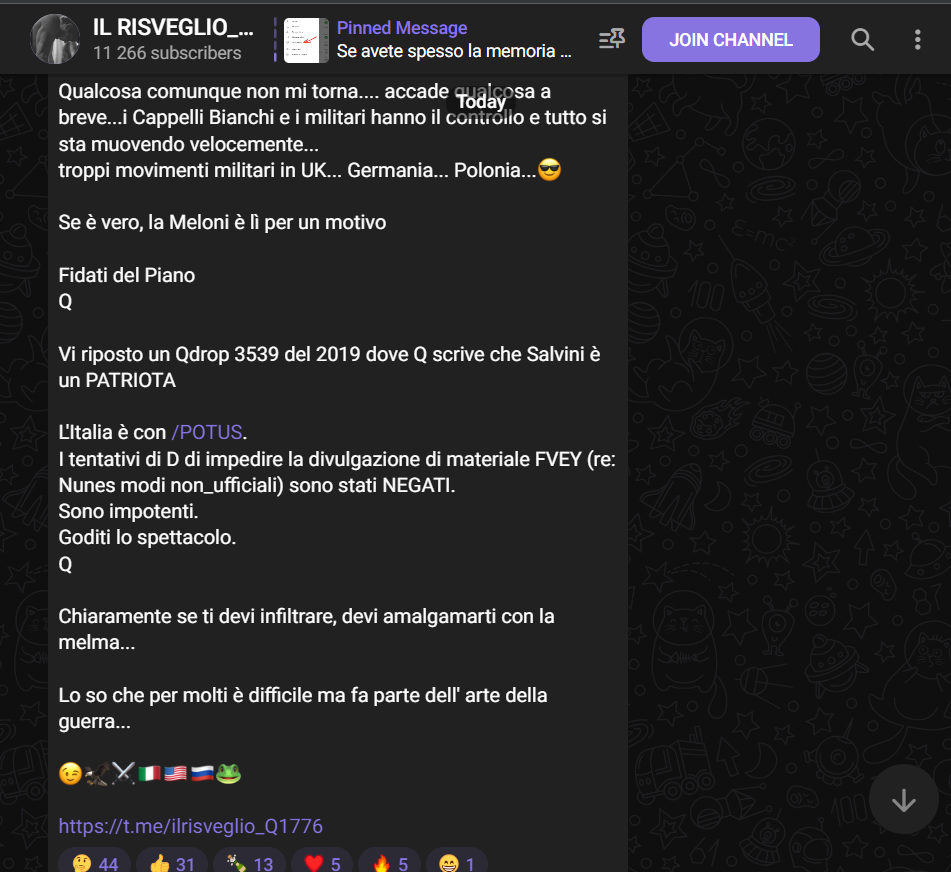Open the t.me/ilrisveglio_Q1776 link
Image resolution: width=951 pixels, height=872 pixels.
pyautogui.click(x=190, y=826)
